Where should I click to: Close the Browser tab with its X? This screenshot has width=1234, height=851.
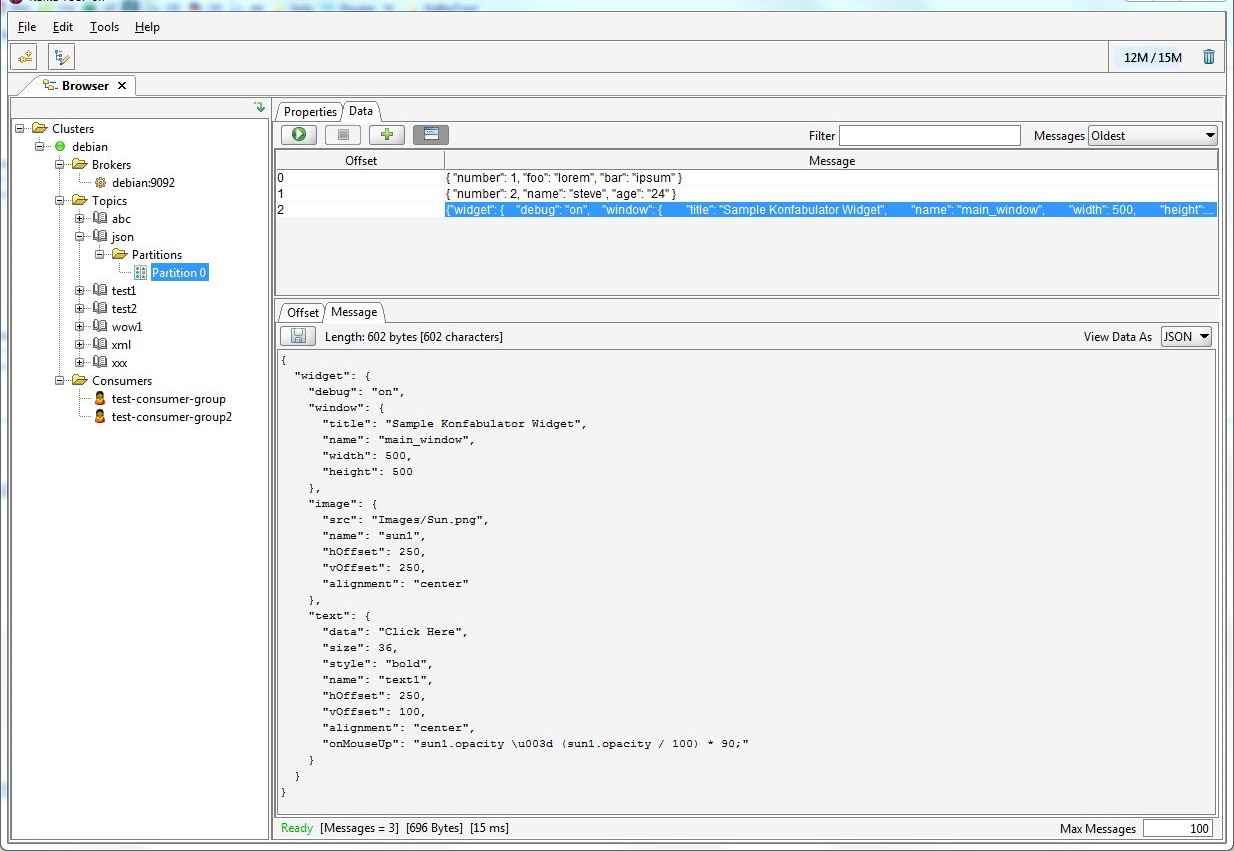(x=122, y=86)
